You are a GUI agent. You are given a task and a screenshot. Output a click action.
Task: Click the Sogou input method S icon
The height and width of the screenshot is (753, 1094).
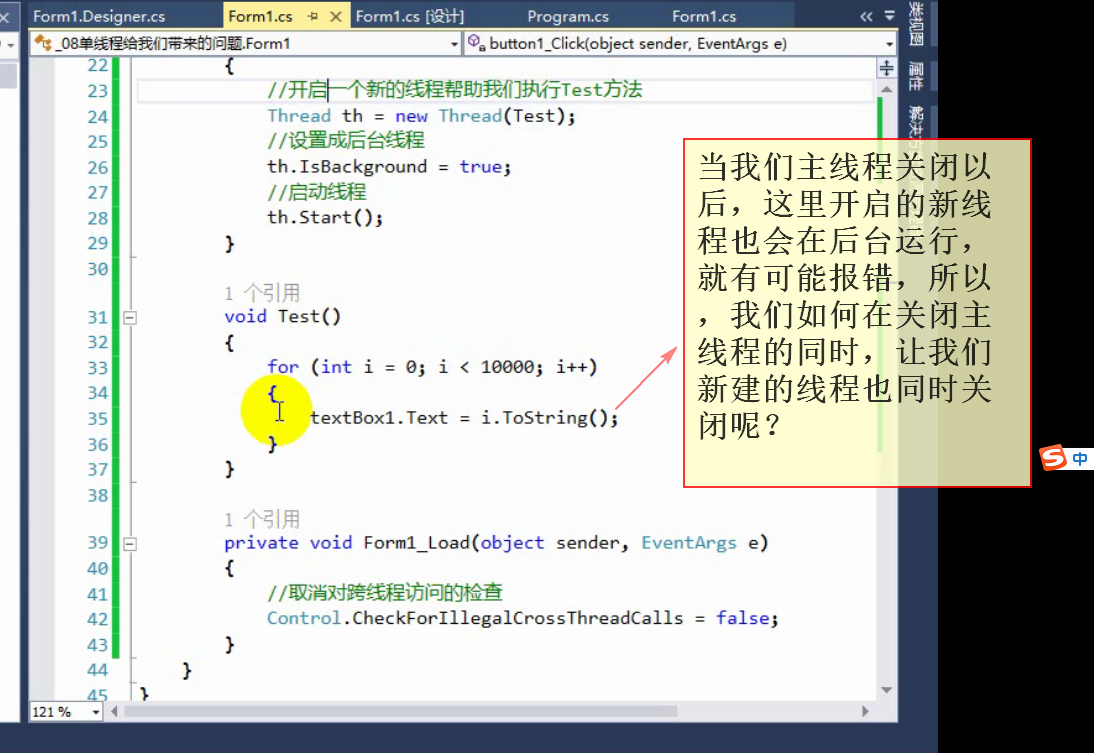click(1053, 458)
